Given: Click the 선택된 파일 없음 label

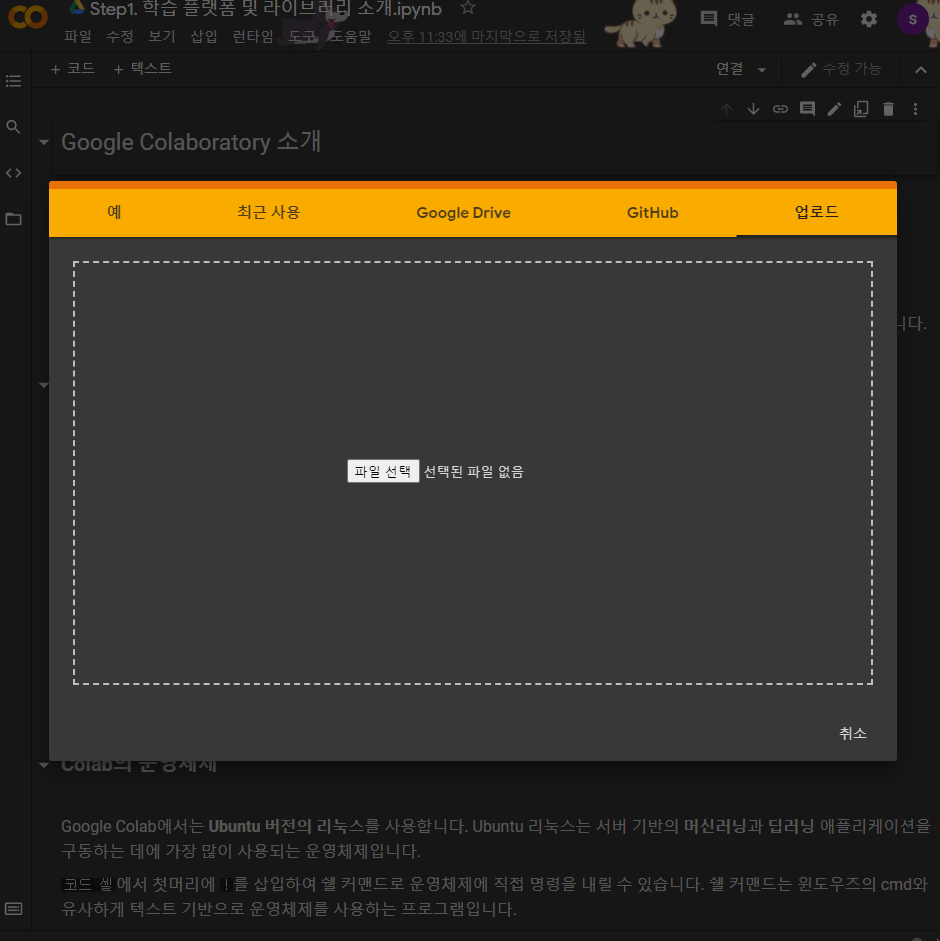Looking at the screenshot, I should (474, 472).
